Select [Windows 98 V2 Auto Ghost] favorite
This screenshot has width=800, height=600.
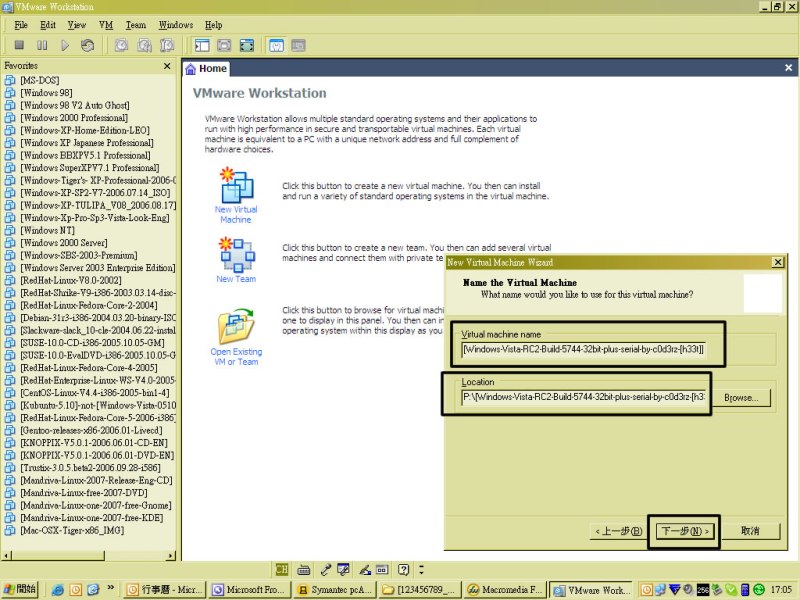pyautogui.click(x=74, y=105)
